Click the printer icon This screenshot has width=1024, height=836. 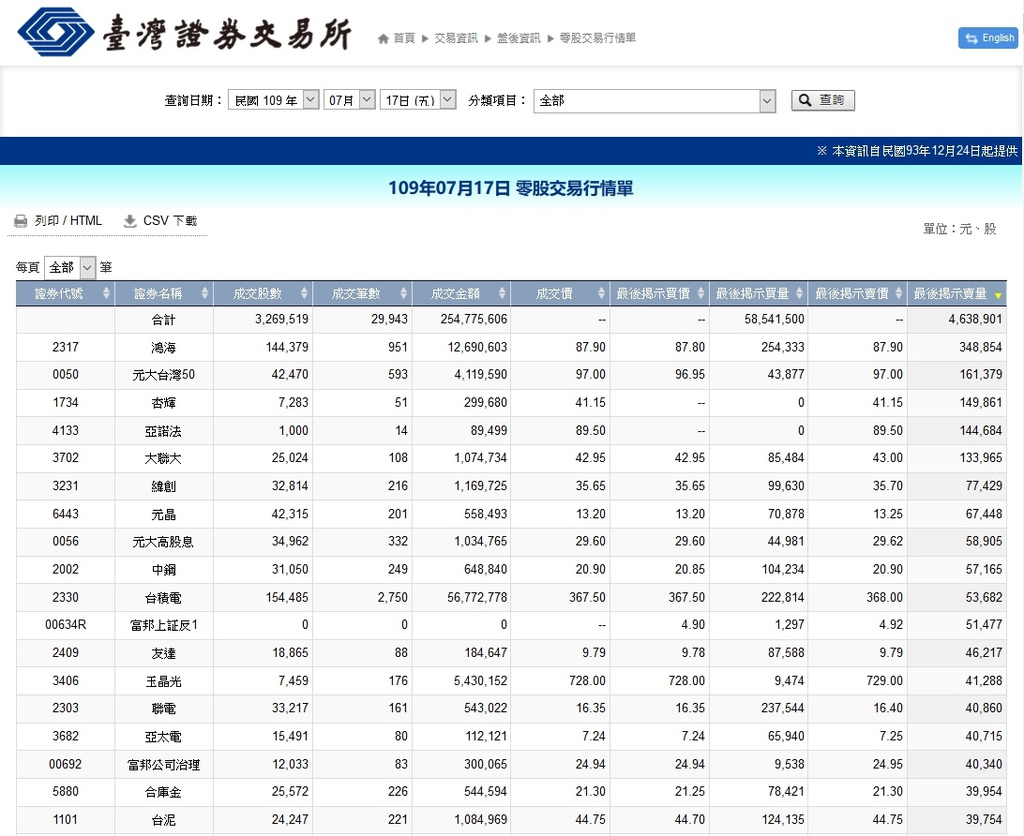tap(21, 221)
